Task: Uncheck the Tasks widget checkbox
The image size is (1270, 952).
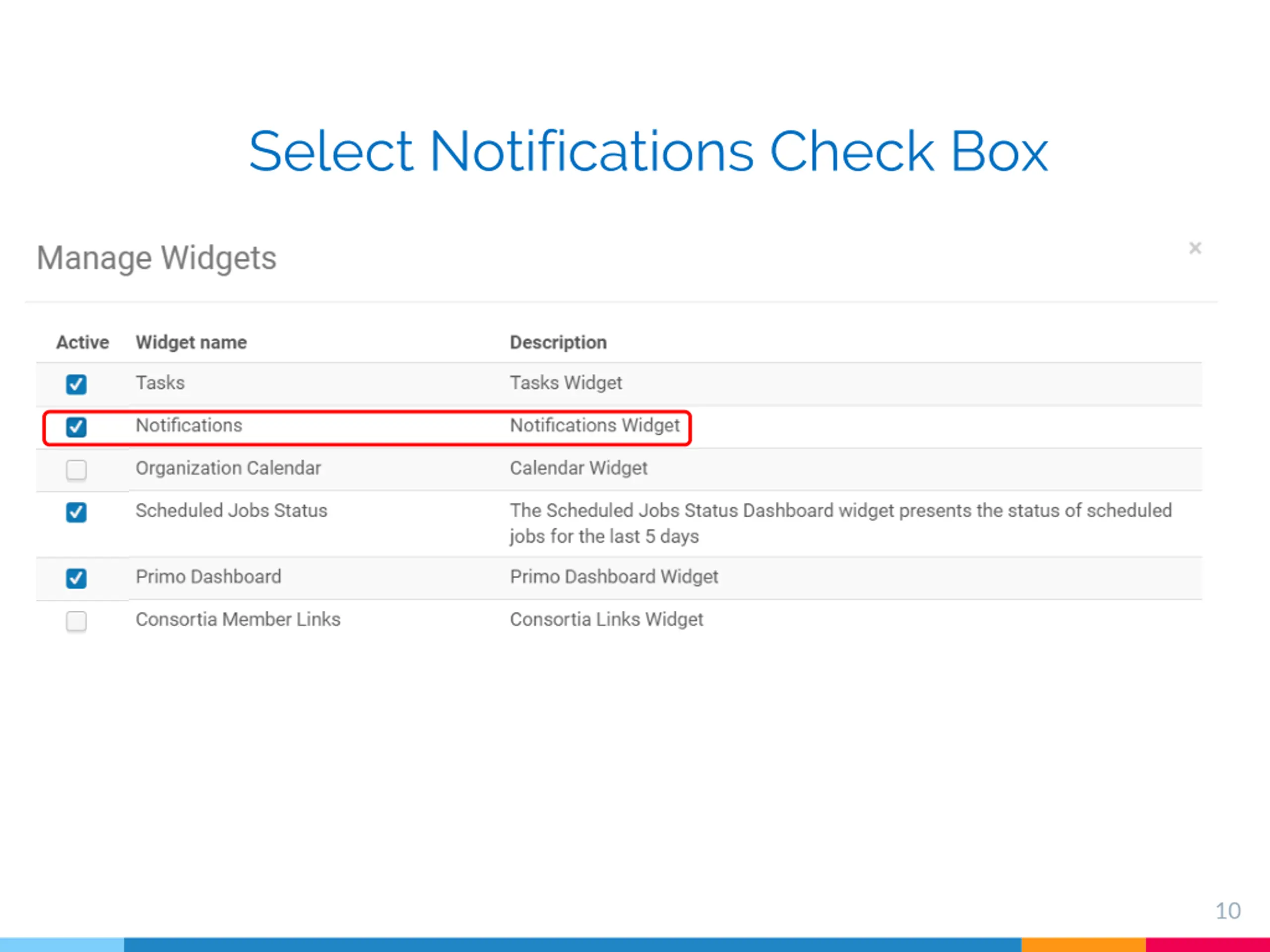Action: coord(76,384)
